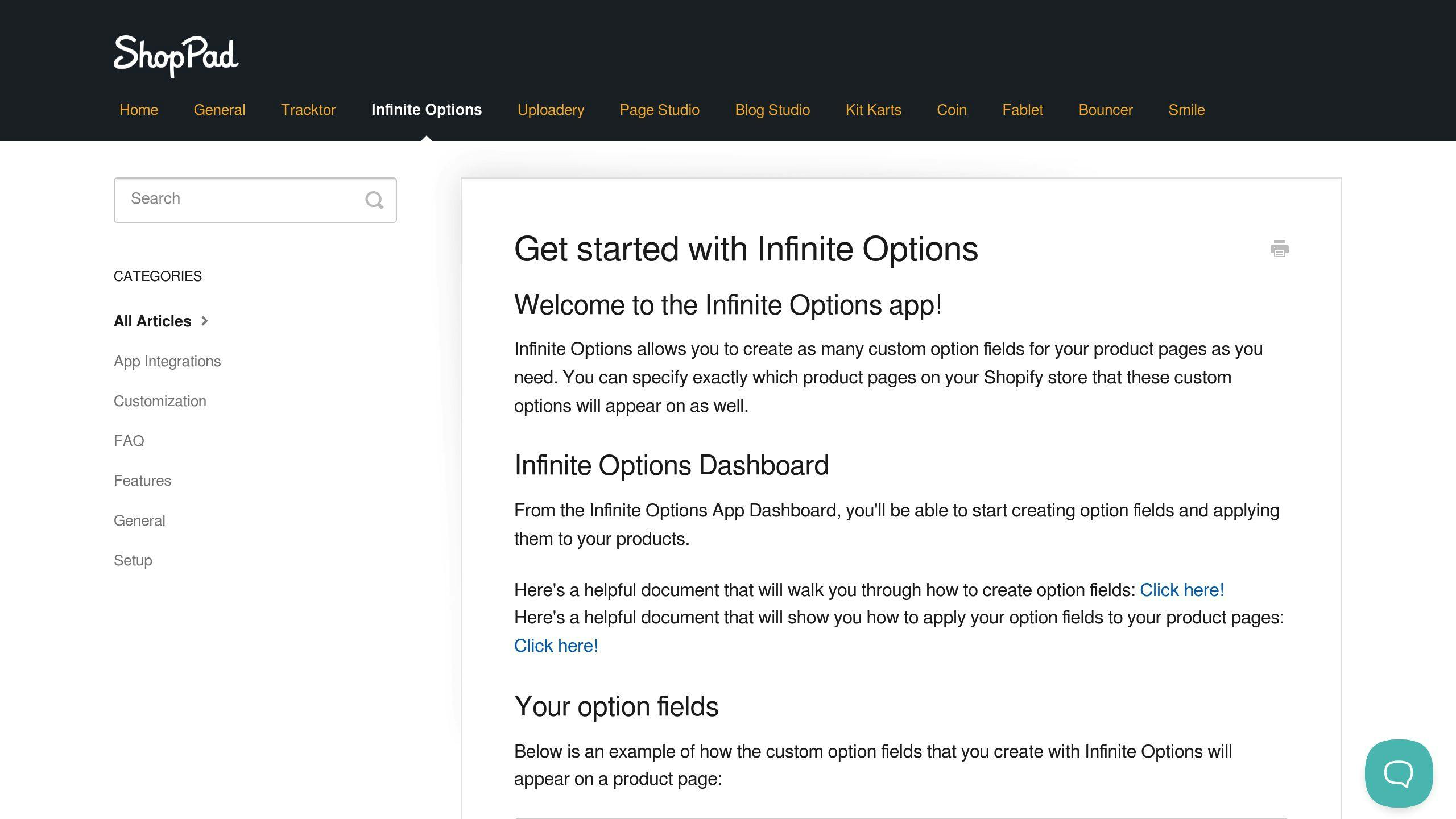
Task: Go to Page Studio docs
Action: click(x=660, y=110)
